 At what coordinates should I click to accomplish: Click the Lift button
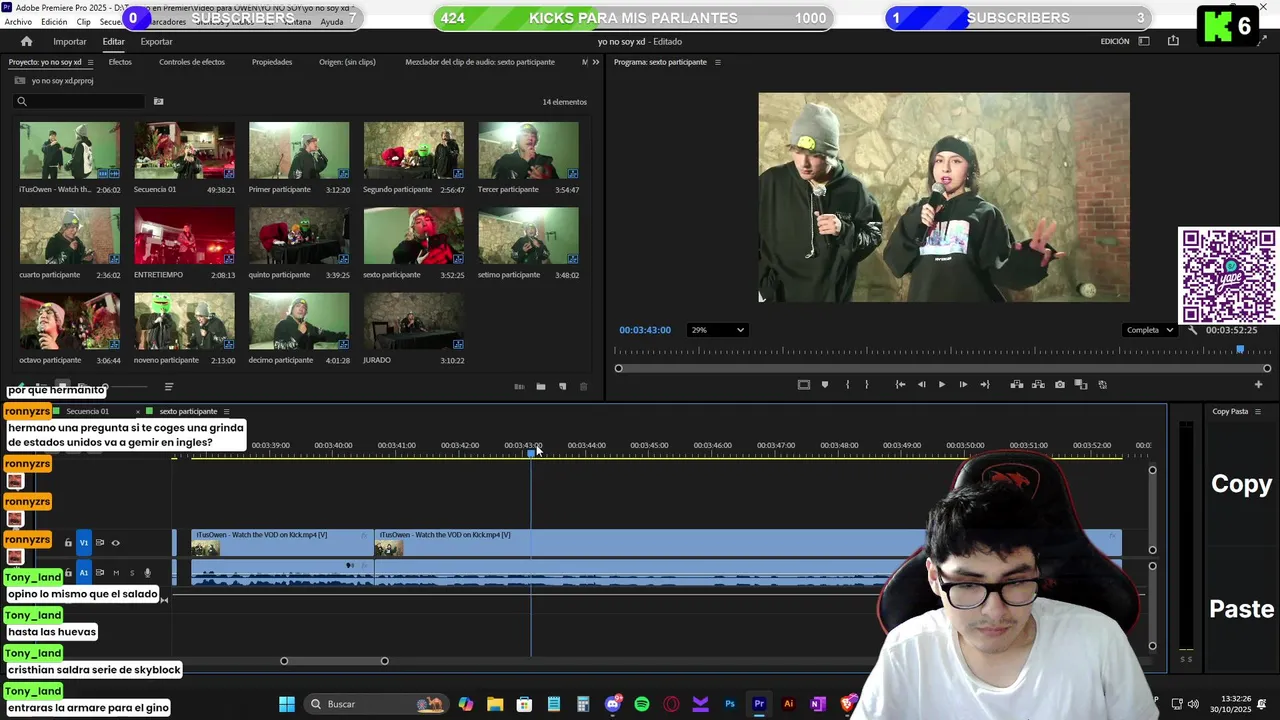click(1017, 384)
